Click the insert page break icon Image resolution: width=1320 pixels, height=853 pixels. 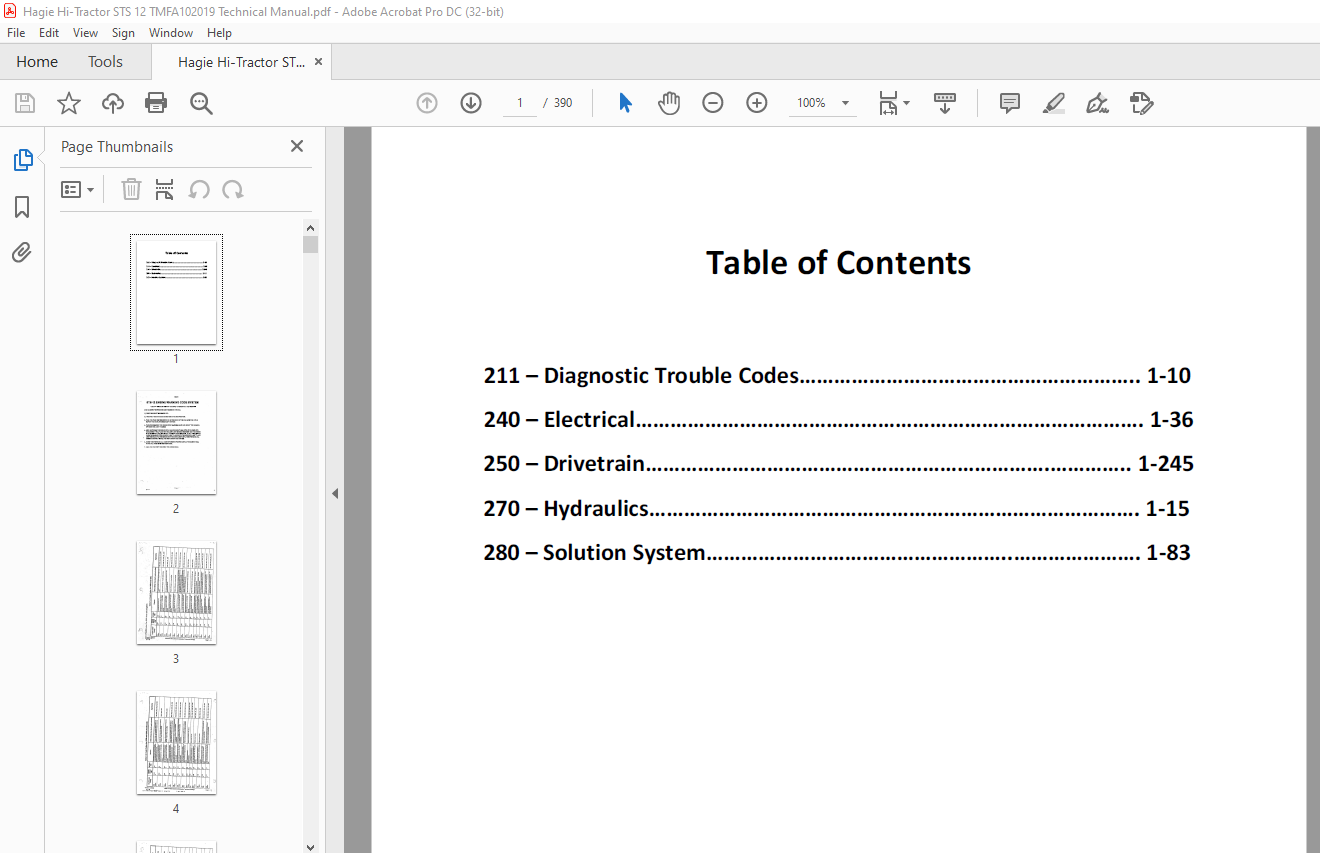pyautogui.click(x=165, y=189)
